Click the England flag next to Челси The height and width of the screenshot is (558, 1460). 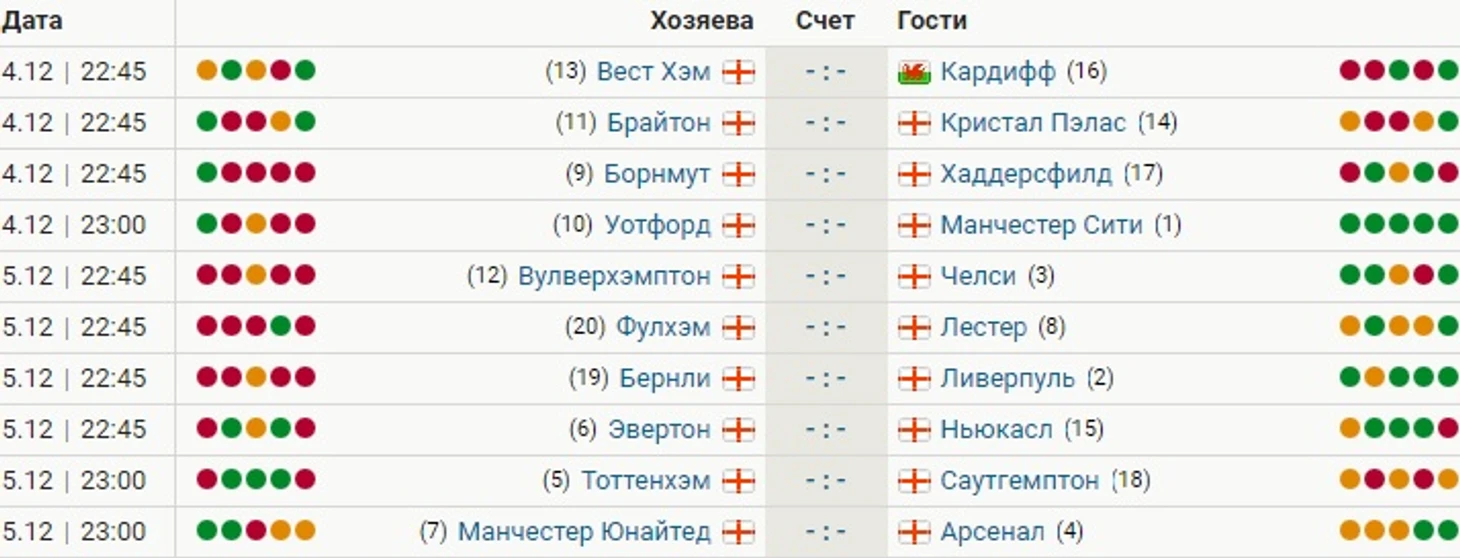914,276
